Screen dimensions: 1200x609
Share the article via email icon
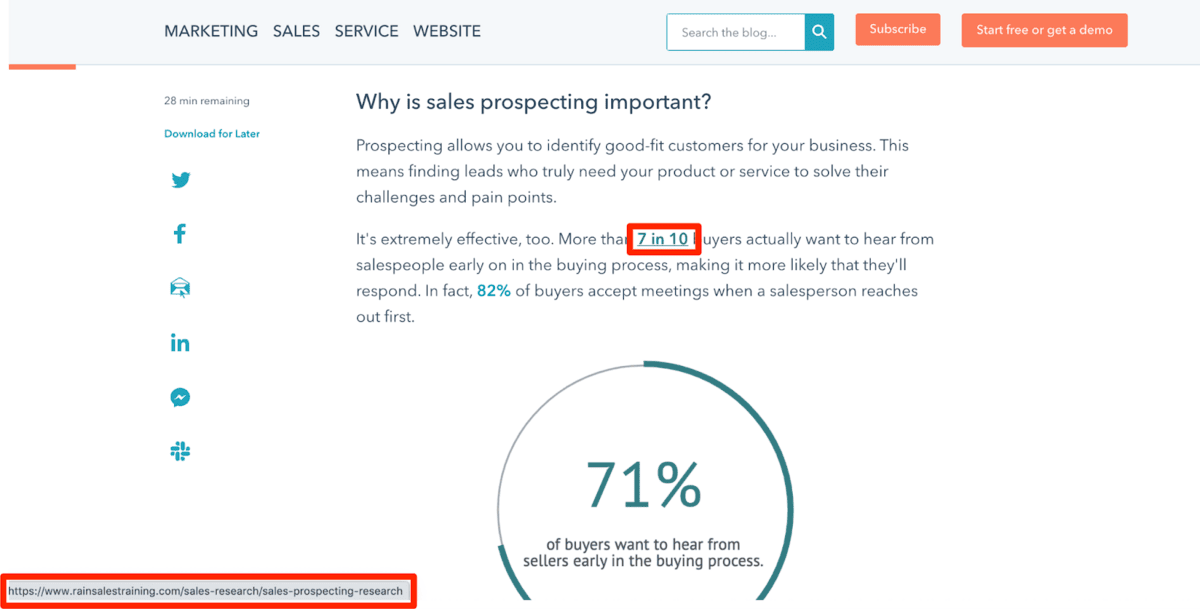[180, 288]
